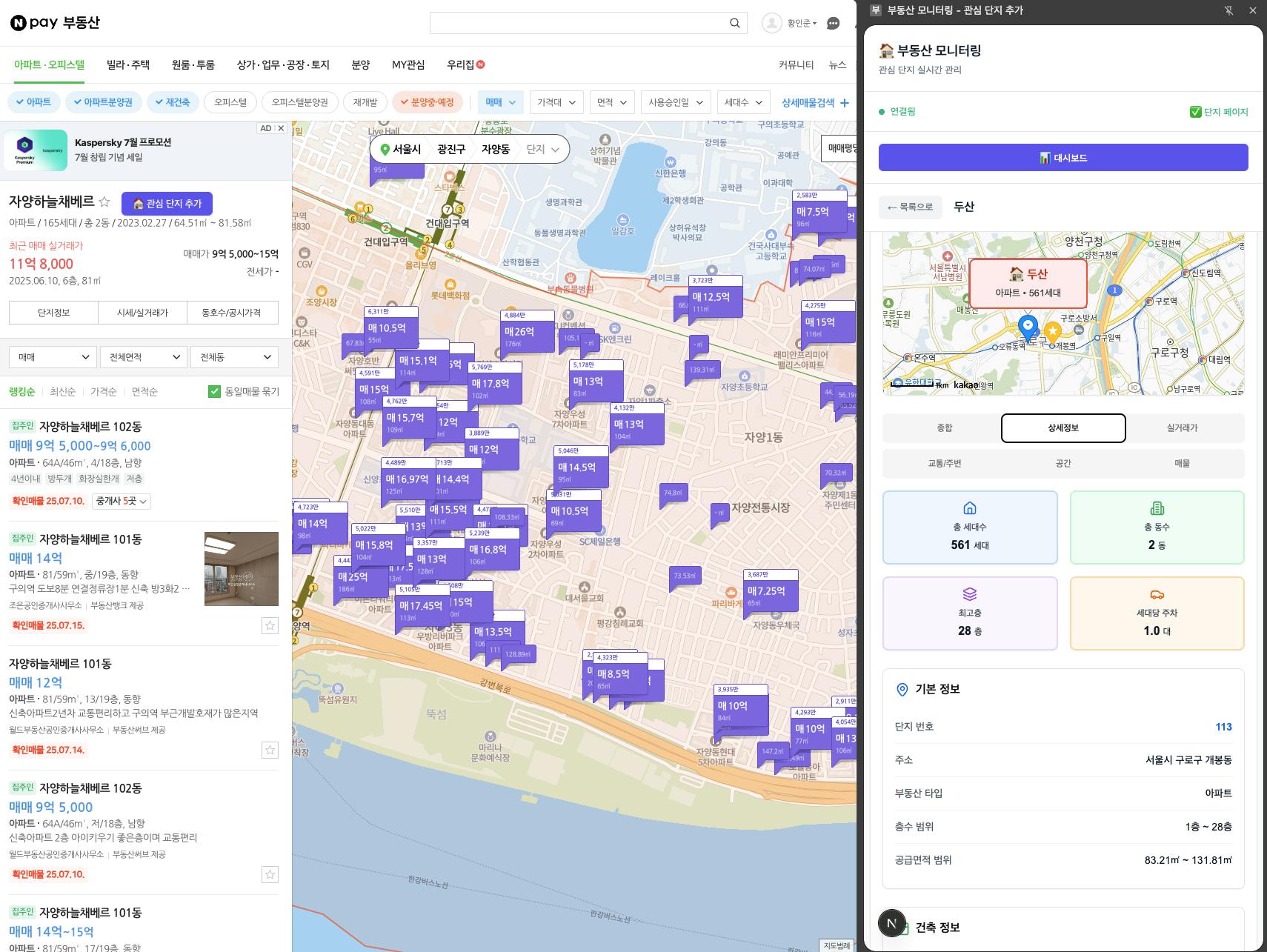Sort listings by 최신순
Viewport: 1267px width, 952px height.
pos(62,391)
